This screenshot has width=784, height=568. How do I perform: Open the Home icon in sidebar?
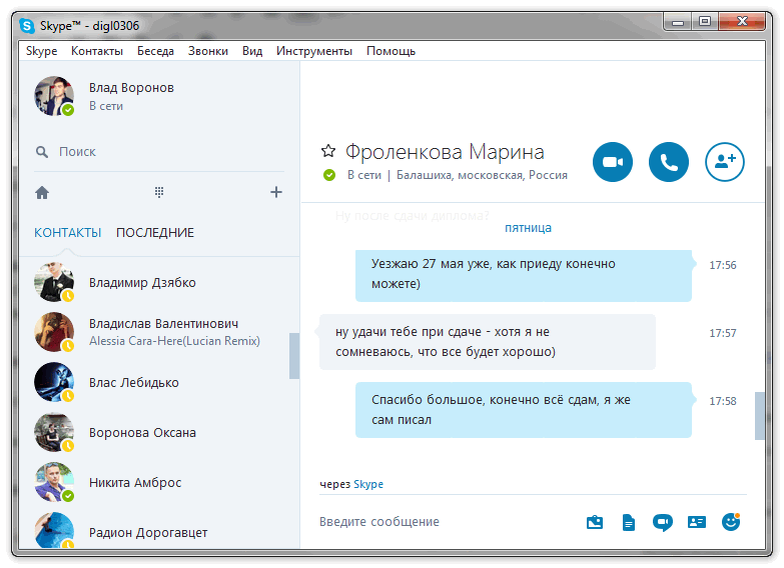tap(42, 192)
